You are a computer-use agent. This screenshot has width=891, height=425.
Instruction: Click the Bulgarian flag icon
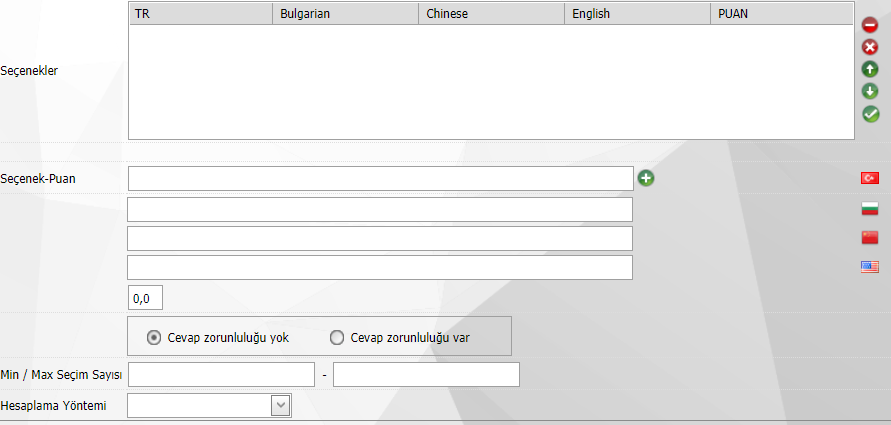(869, 209)
